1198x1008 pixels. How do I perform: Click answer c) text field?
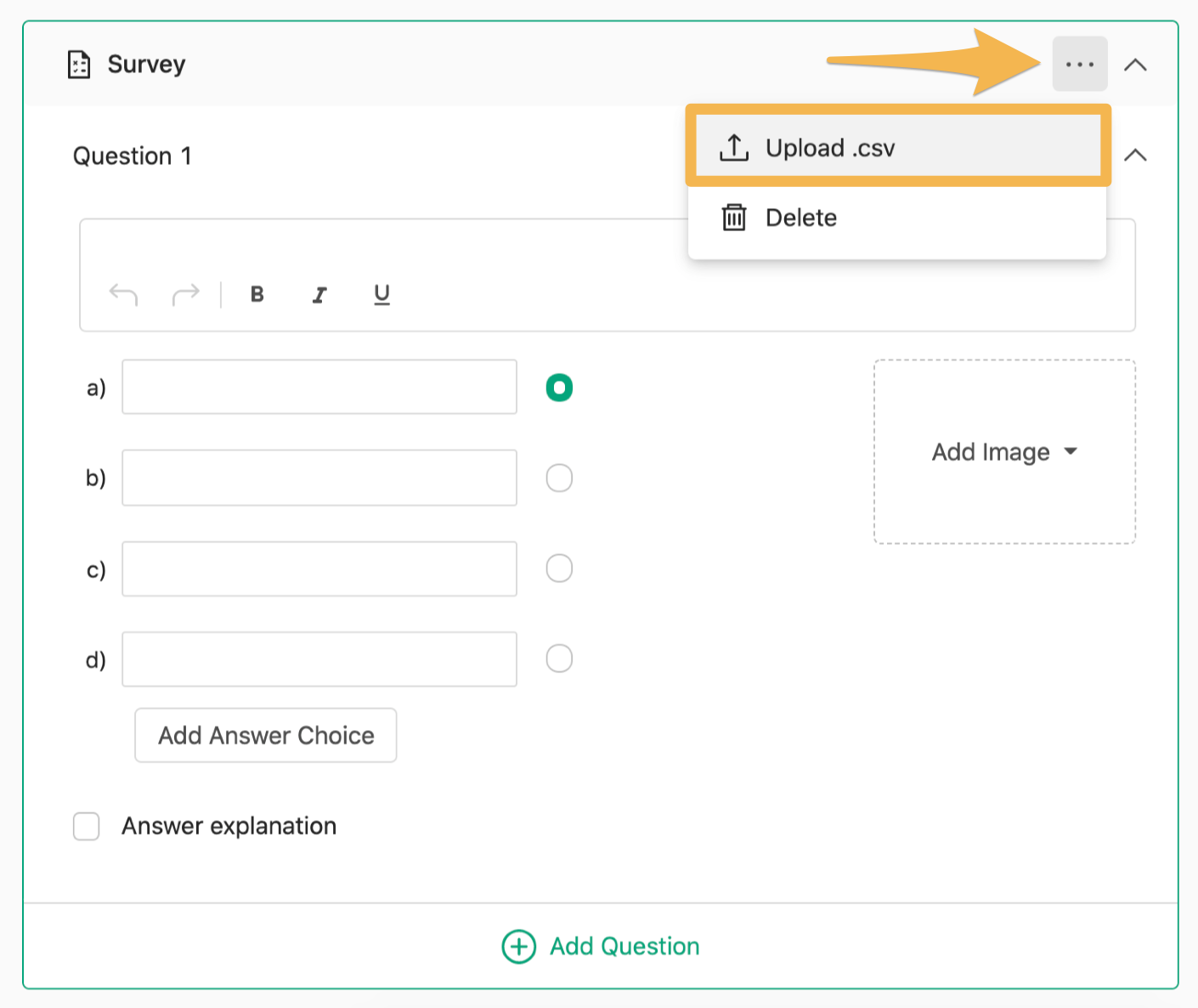(x=319, y=569)
